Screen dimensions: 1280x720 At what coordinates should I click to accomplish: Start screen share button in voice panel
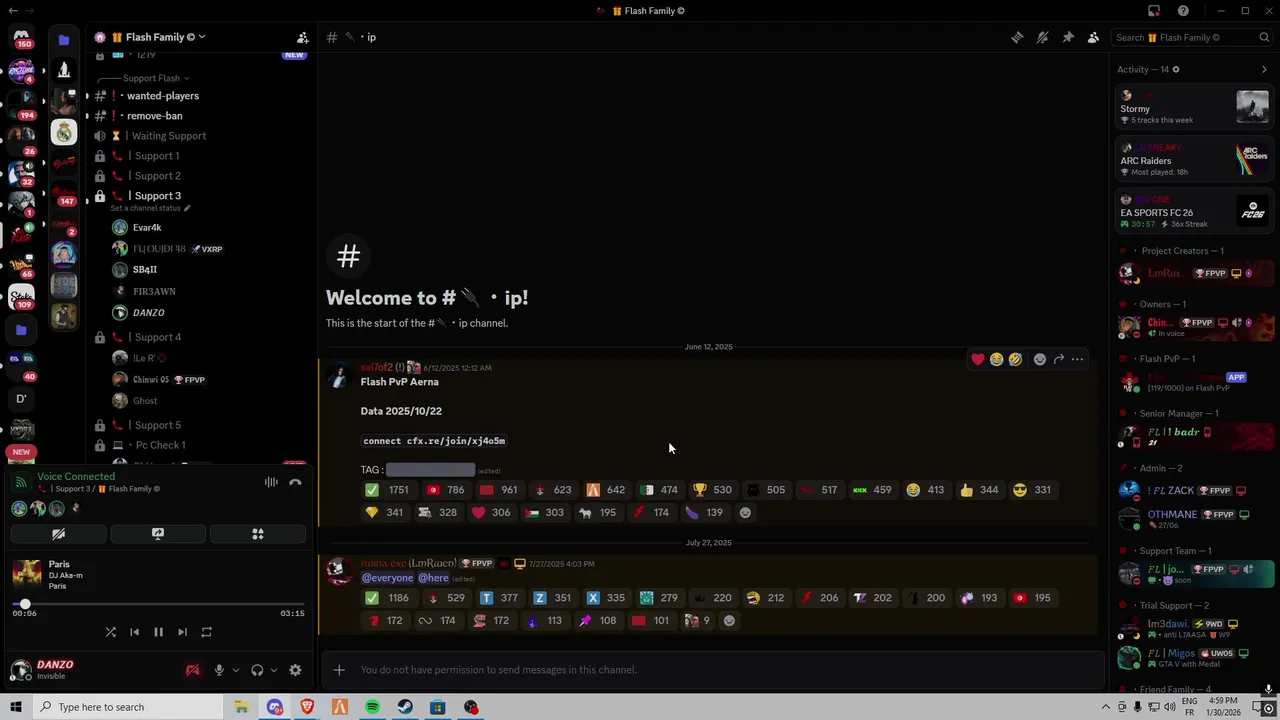click(x=158, y=534)
